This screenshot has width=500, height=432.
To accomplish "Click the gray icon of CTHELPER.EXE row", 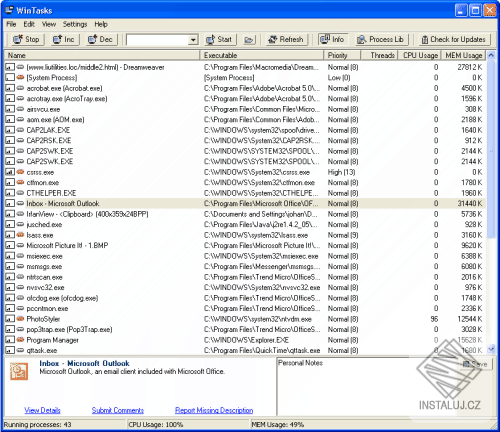I will [21, 193].
